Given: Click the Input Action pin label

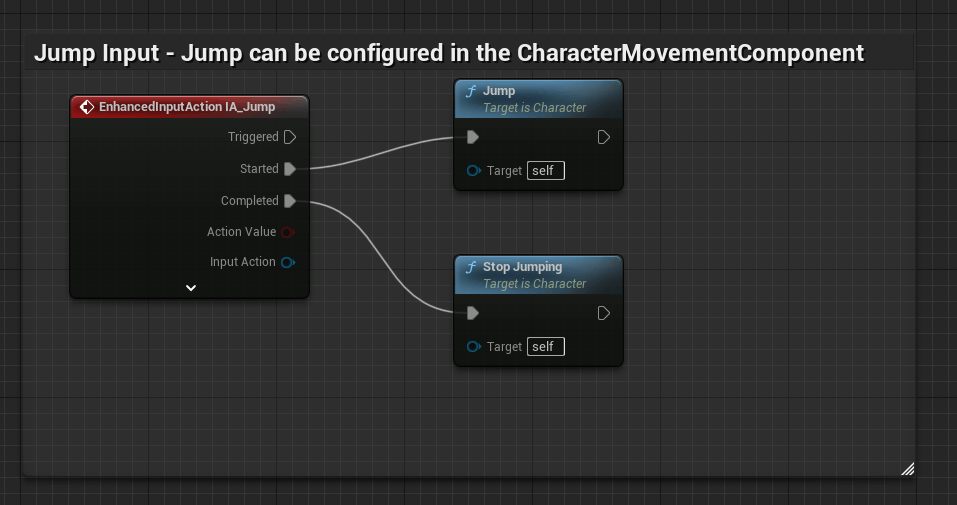Looking at the screenshot, I should [242, 262].
